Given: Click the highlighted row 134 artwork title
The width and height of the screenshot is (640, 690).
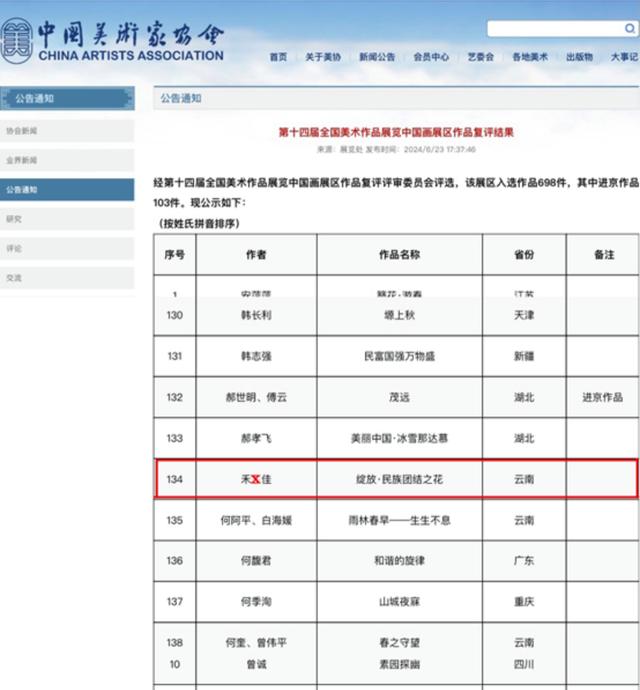Looking at the screenshot, I should point(399,480).
